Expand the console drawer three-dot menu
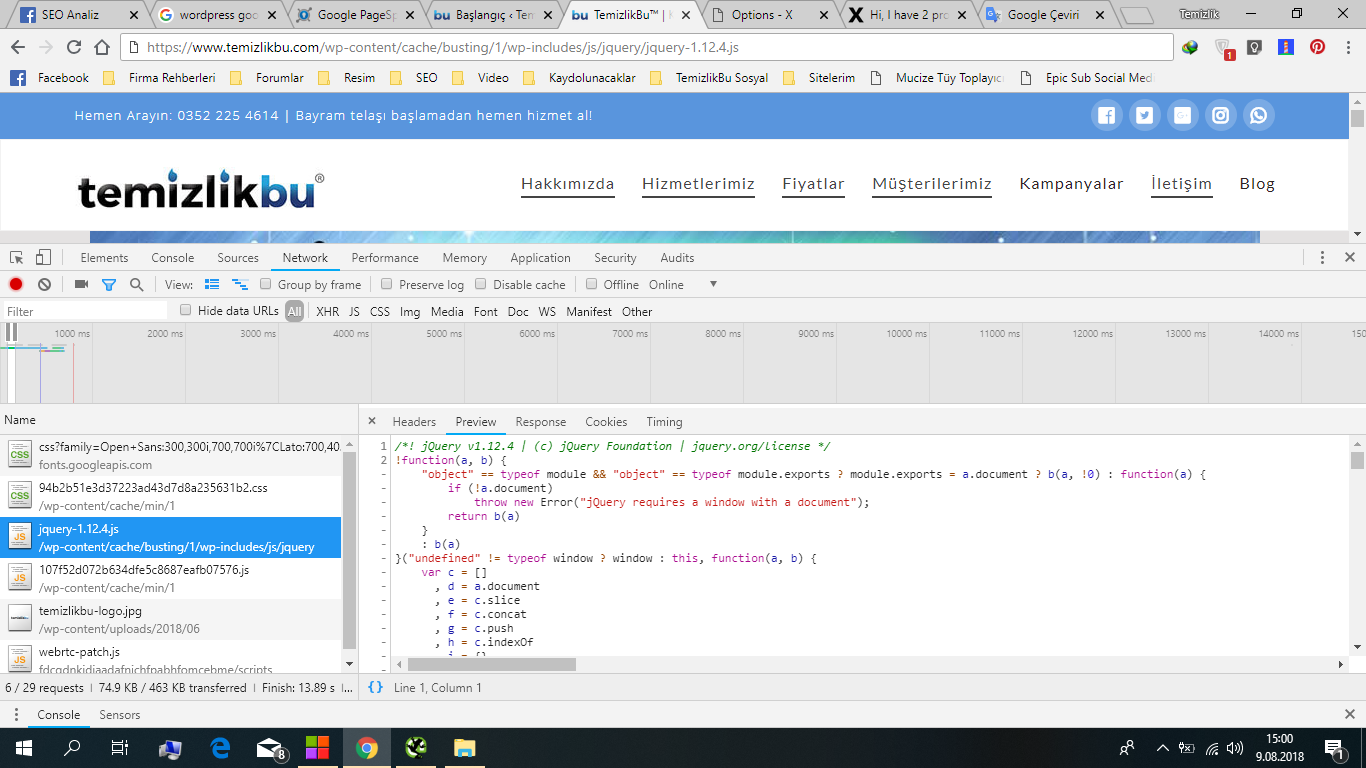 (15, 715)
